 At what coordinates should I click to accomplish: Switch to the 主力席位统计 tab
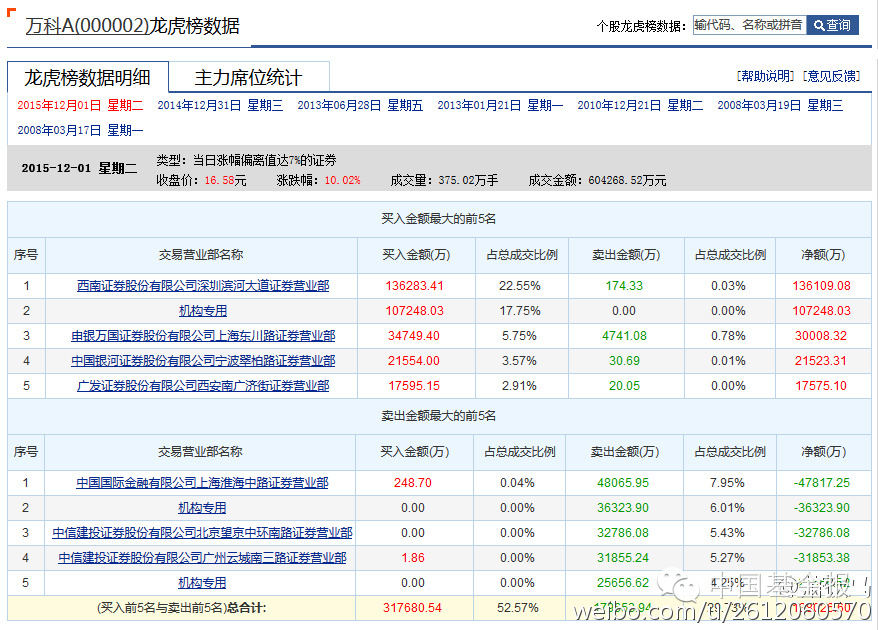(x=250, y=76)
